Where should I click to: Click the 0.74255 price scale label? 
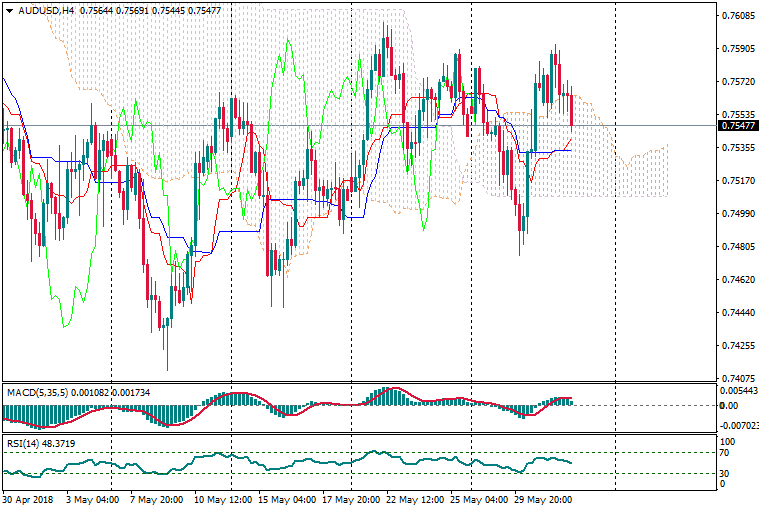pos(737,346)
